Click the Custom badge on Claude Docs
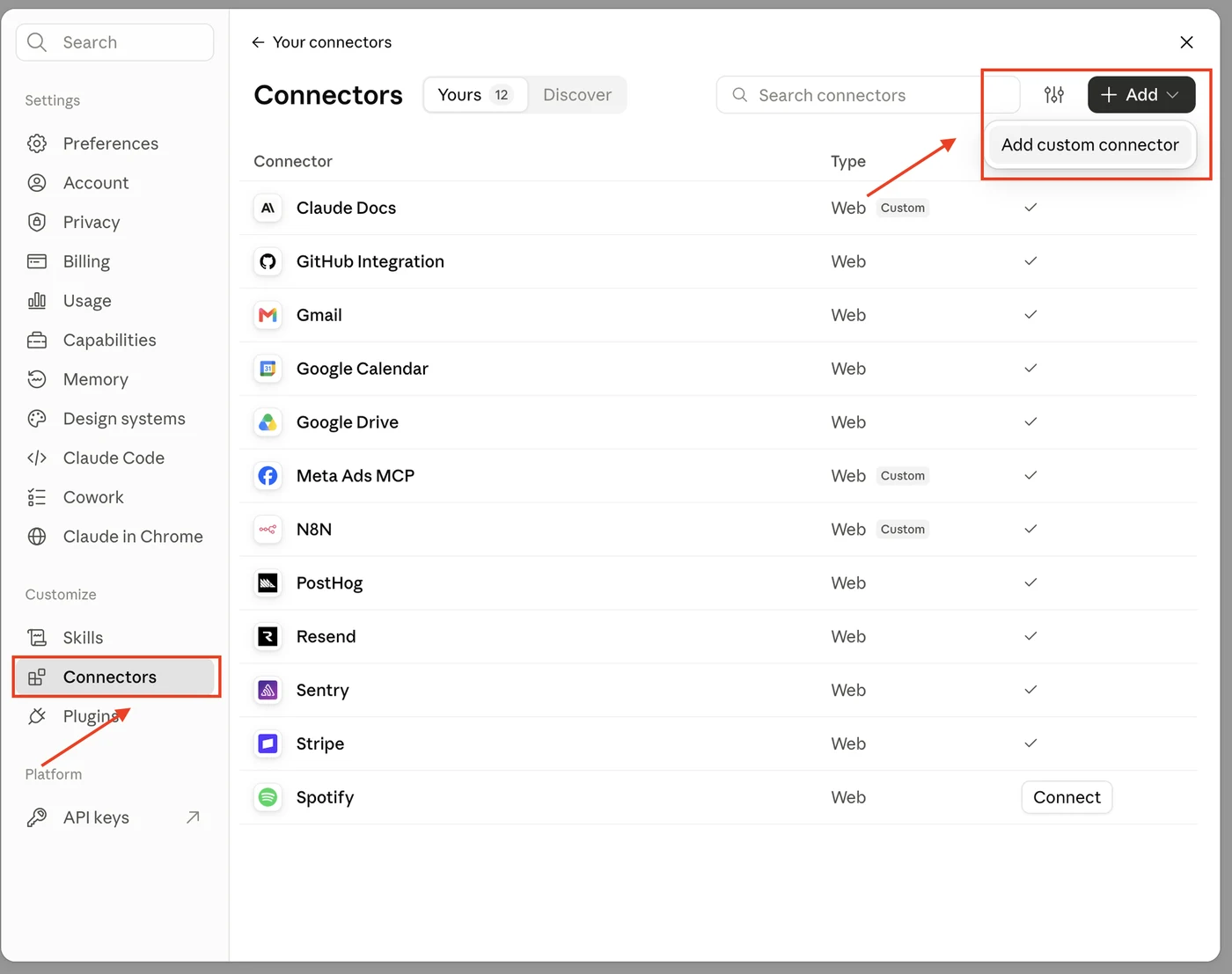Viewport: 1232px width, 974px height. coord(903,209)
